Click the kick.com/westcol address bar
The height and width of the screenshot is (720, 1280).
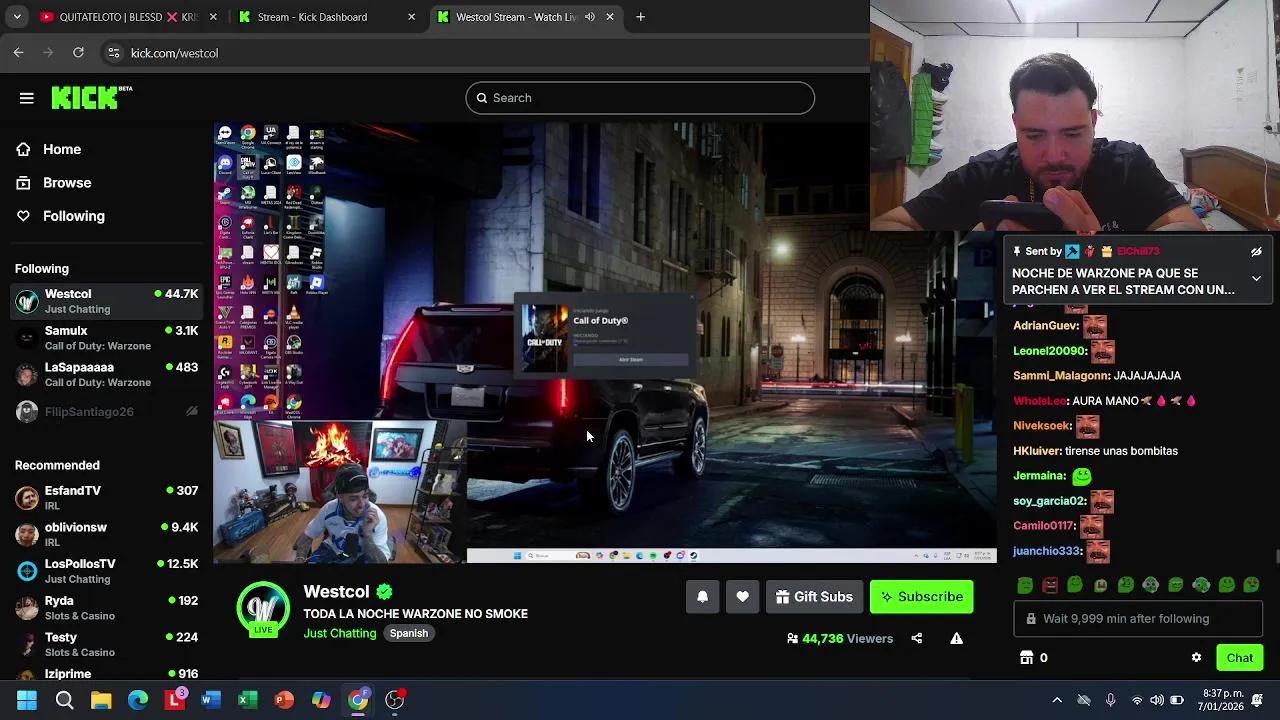point(175,53)
